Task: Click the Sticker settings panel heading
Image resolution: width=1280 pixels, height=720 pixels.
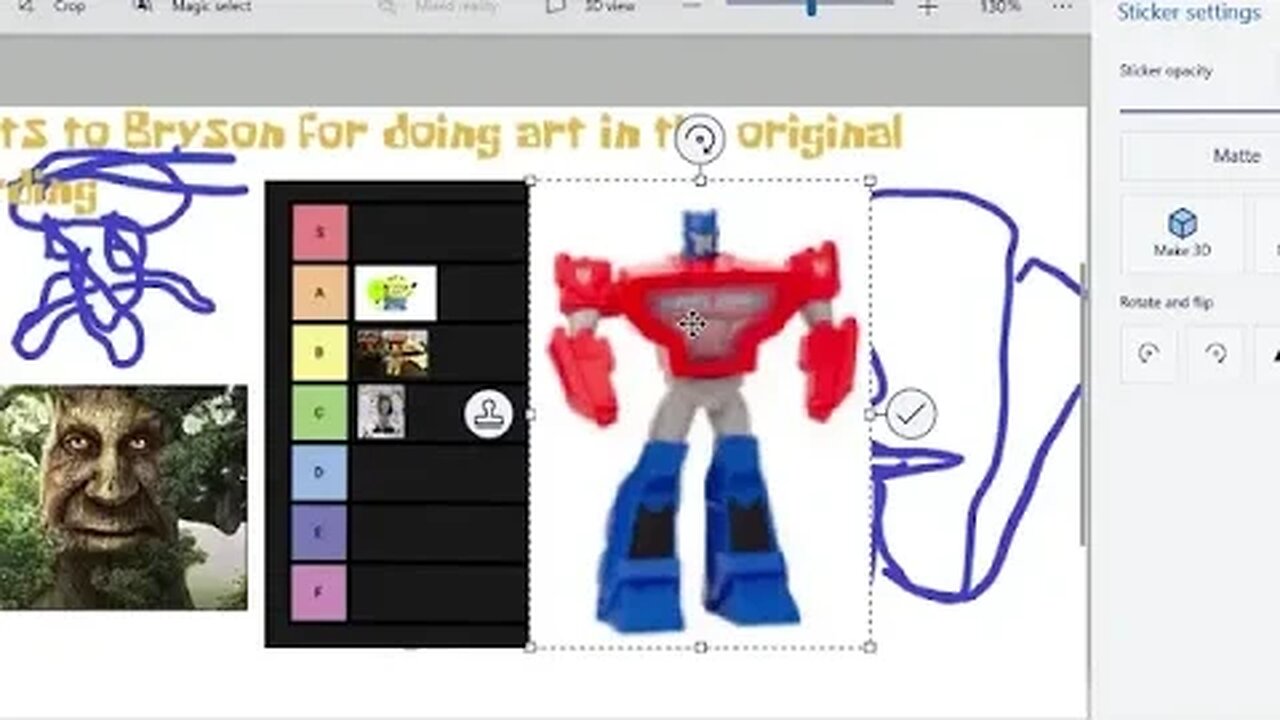Action: point(1188,13)
